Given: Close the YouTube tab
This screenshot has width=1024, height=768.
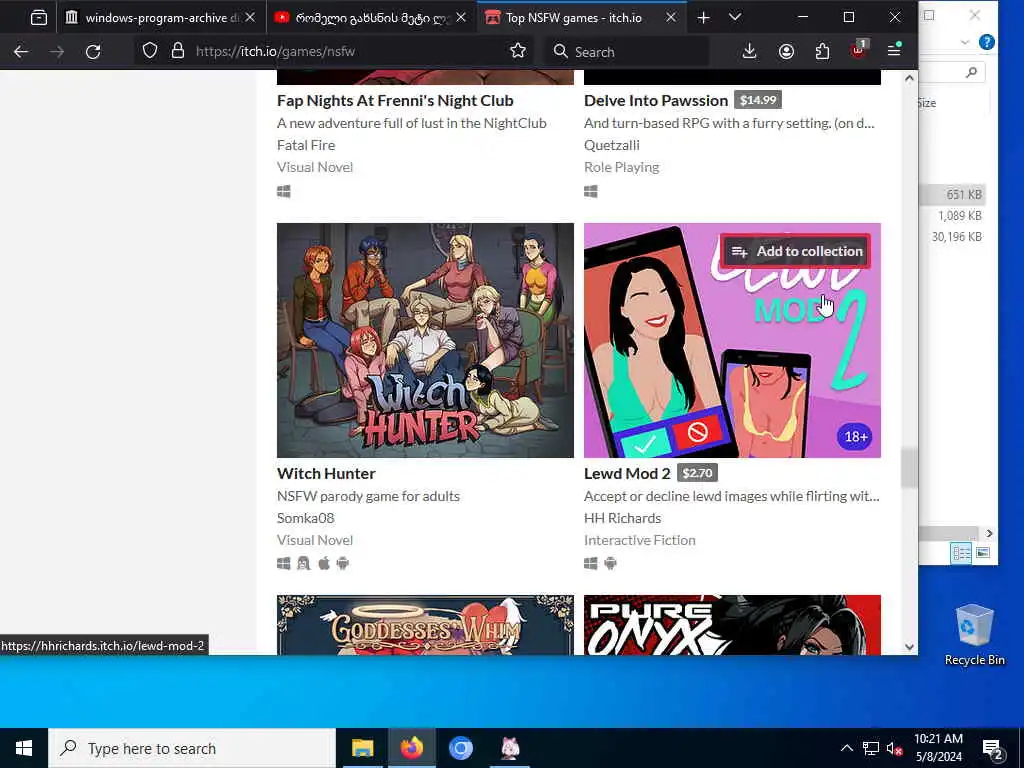Looking at the screenshot, I should (461, 18).
